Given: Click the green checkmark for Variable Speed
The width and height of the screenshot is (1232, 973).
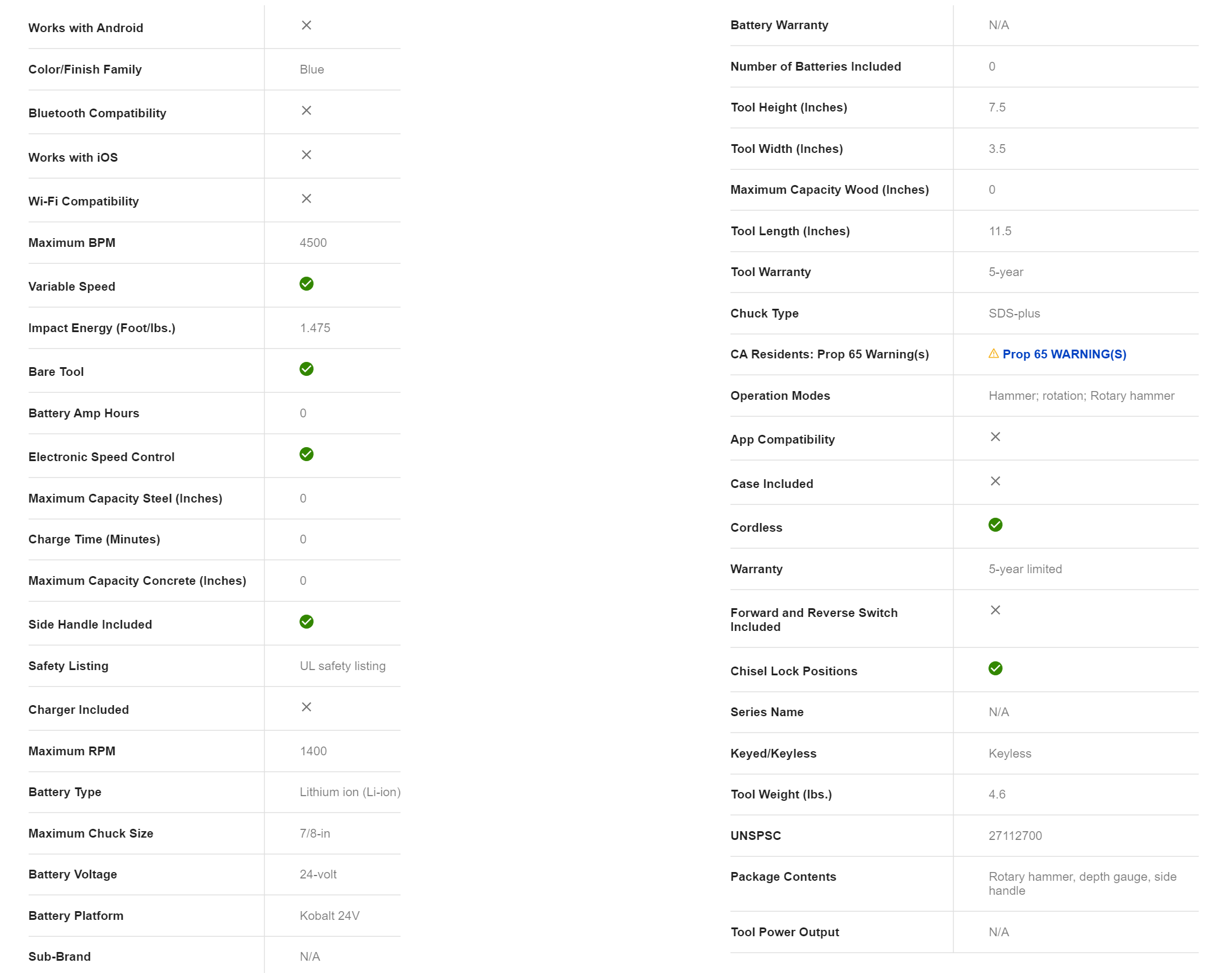Looking at the screenshot, I should [306, 284].
